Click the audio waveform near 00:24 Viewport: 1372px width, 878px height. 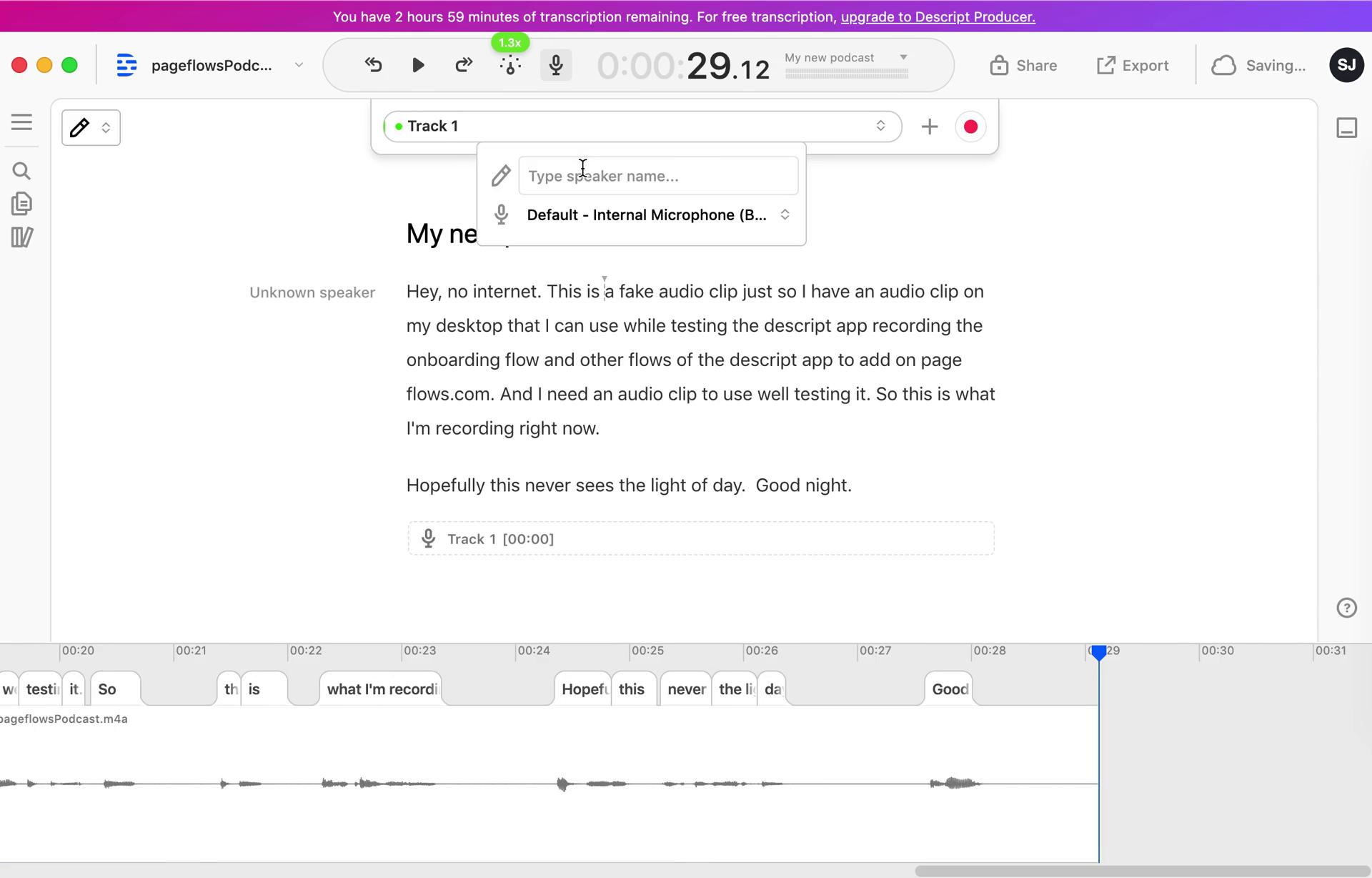pyautogui.click(x=562, y=784)
